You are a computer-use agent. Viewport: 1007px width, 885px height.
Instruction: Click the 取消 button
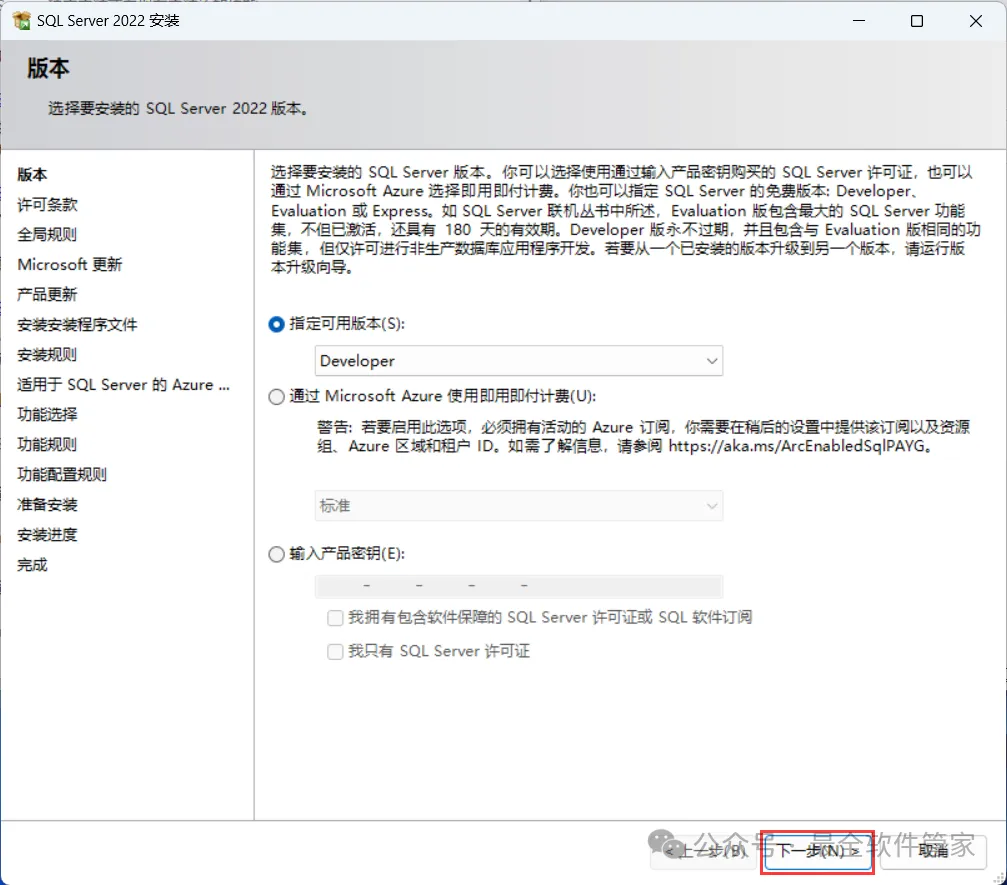click(x=933, y=851)
